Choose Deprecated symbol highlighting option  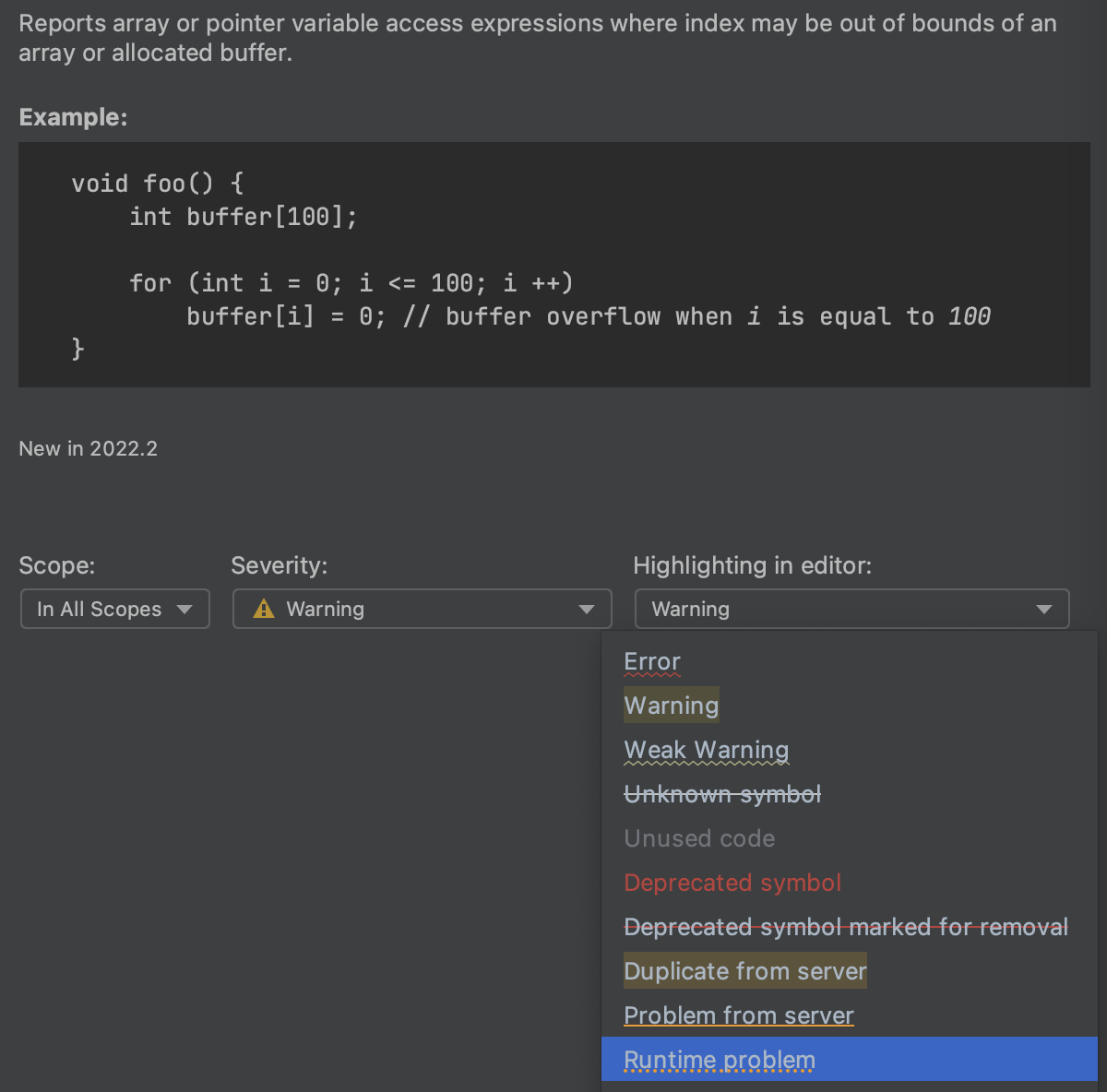tap(850, 883)
